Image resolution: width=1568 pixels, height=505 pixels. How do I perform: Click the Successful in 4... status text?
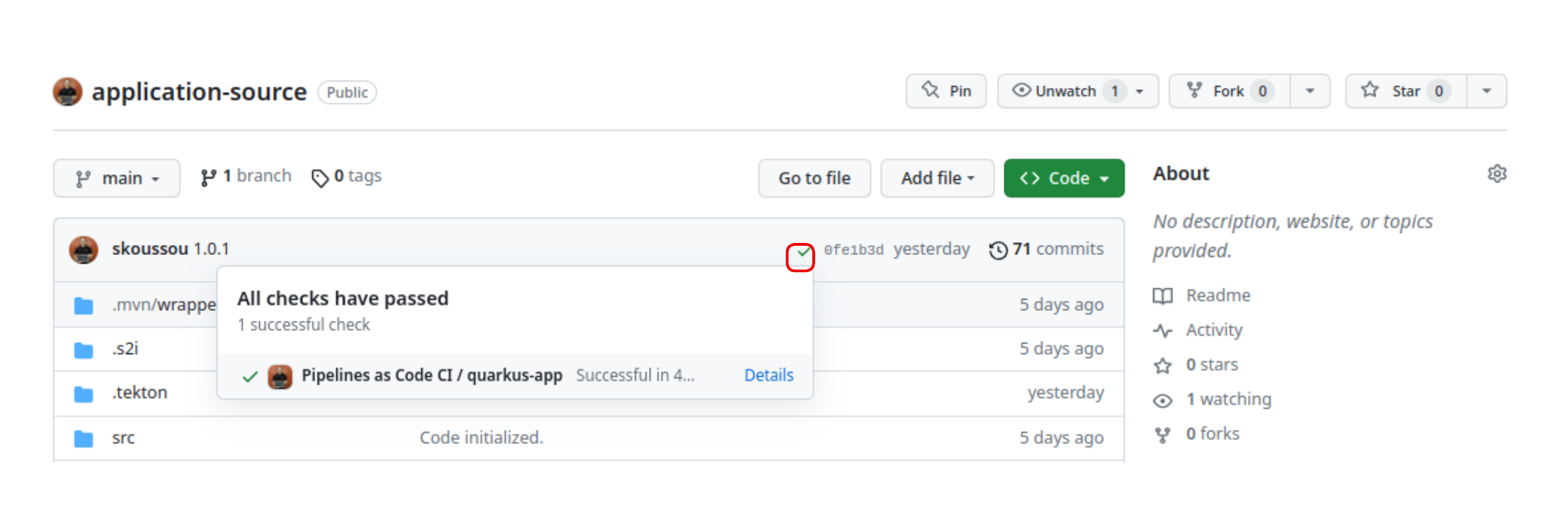(x=635, y=375)
